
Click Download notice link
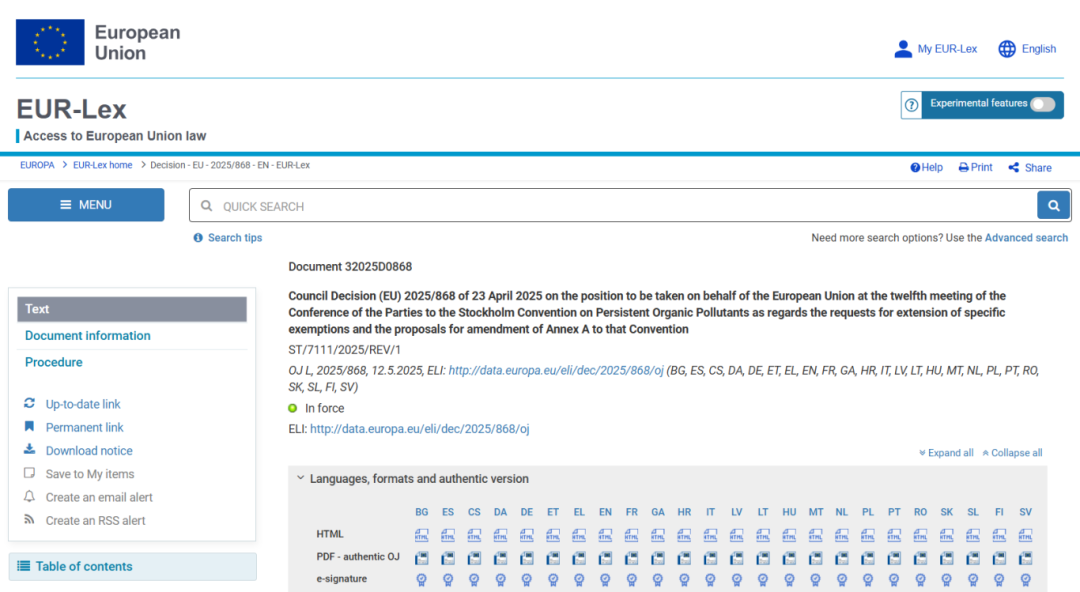click(x=89, y=451)
